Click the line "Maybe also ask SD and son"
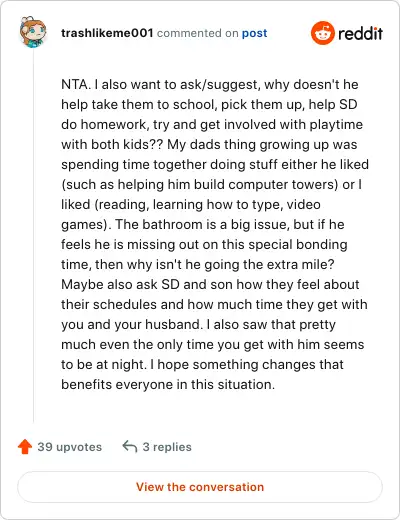The height and width of the screenshot is (520, 400). click(210, 284)
